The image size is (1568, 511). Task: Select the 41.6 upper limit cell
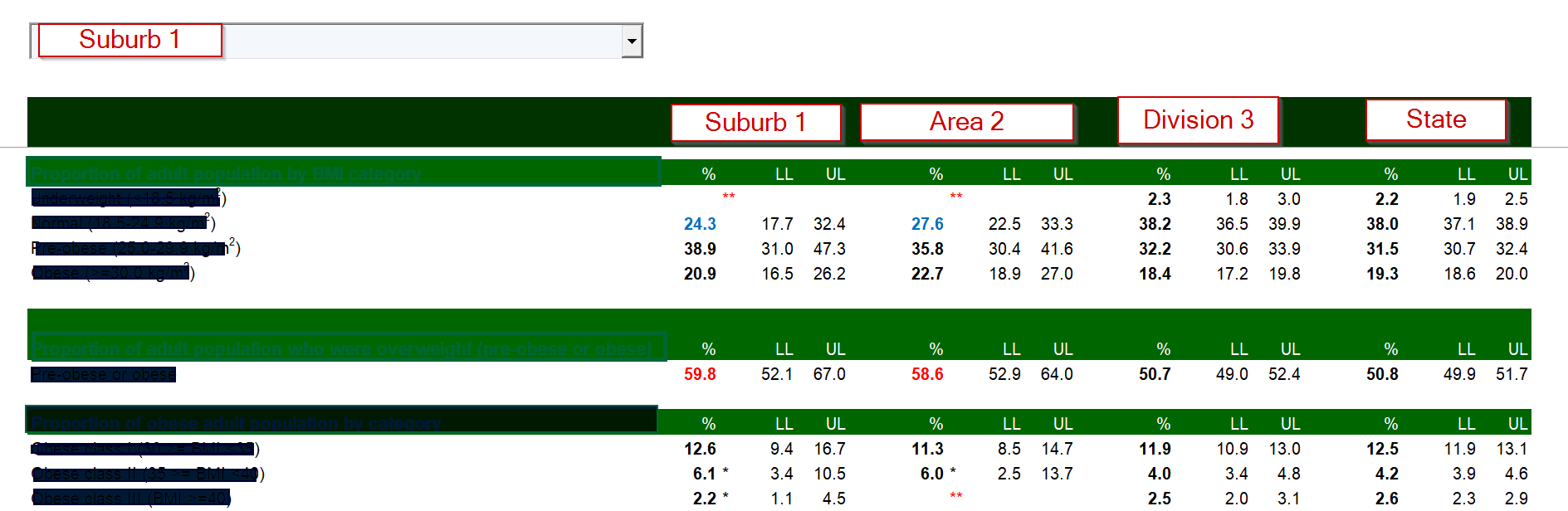tap(1057, 249)
